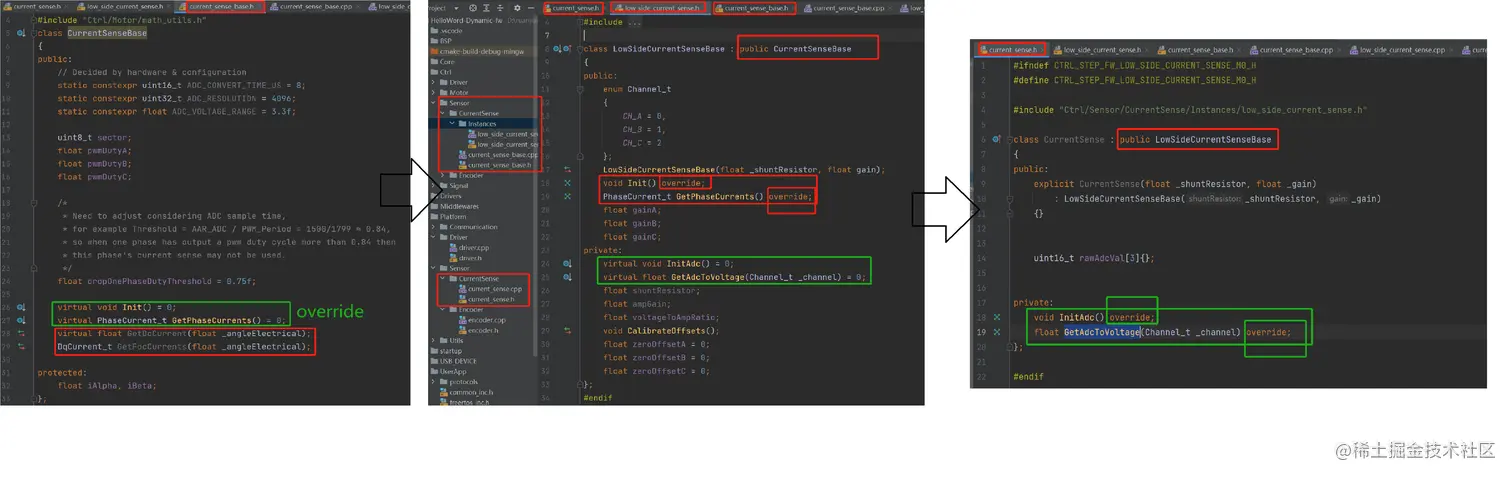Viewport: 1512px width, 477px height.
Task: Switch to current_sense.h tab in the middle window
Action: pos(573,8)
